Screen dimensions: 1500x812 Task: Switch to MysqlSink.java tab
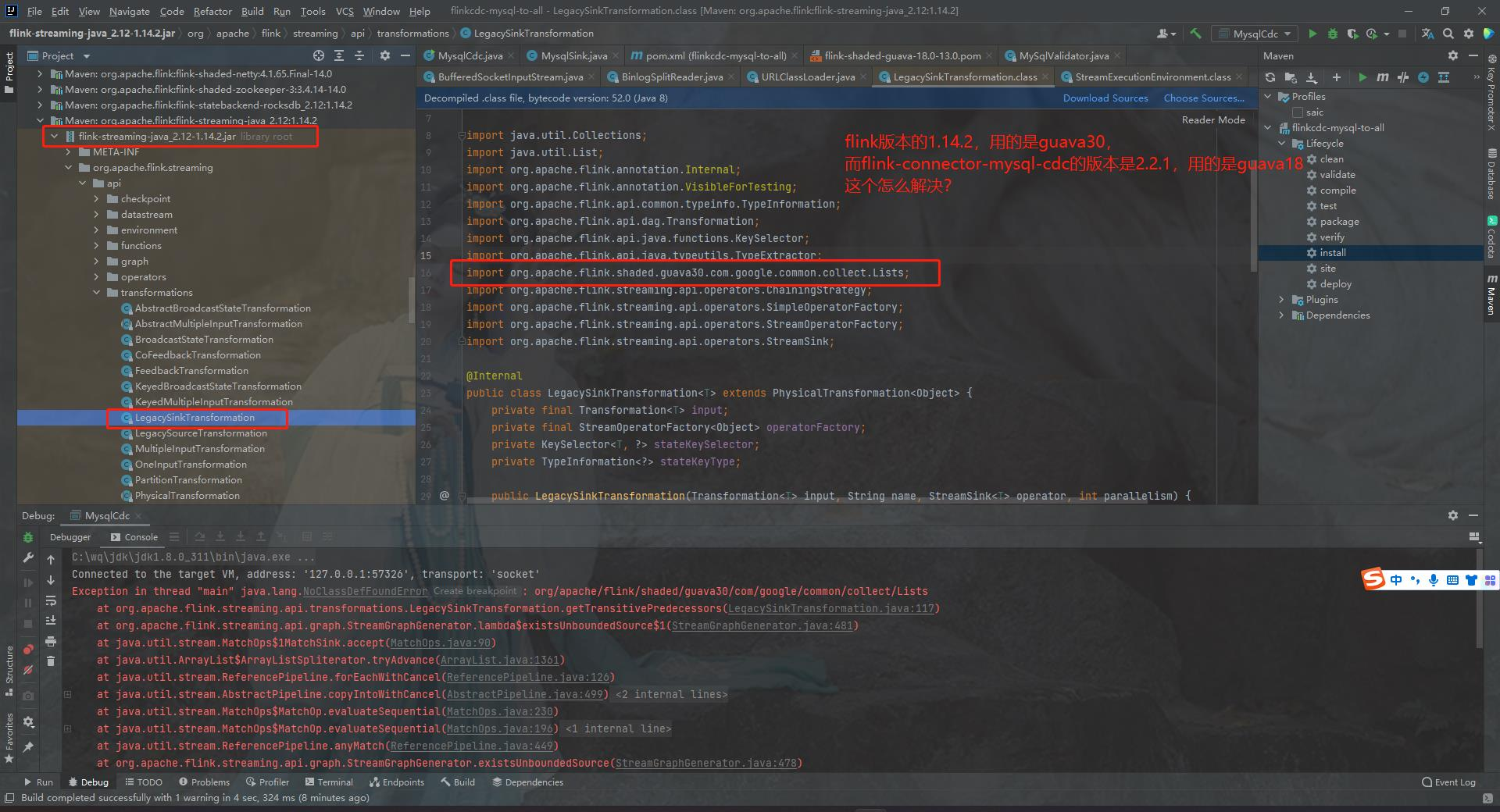pos(573,55)
